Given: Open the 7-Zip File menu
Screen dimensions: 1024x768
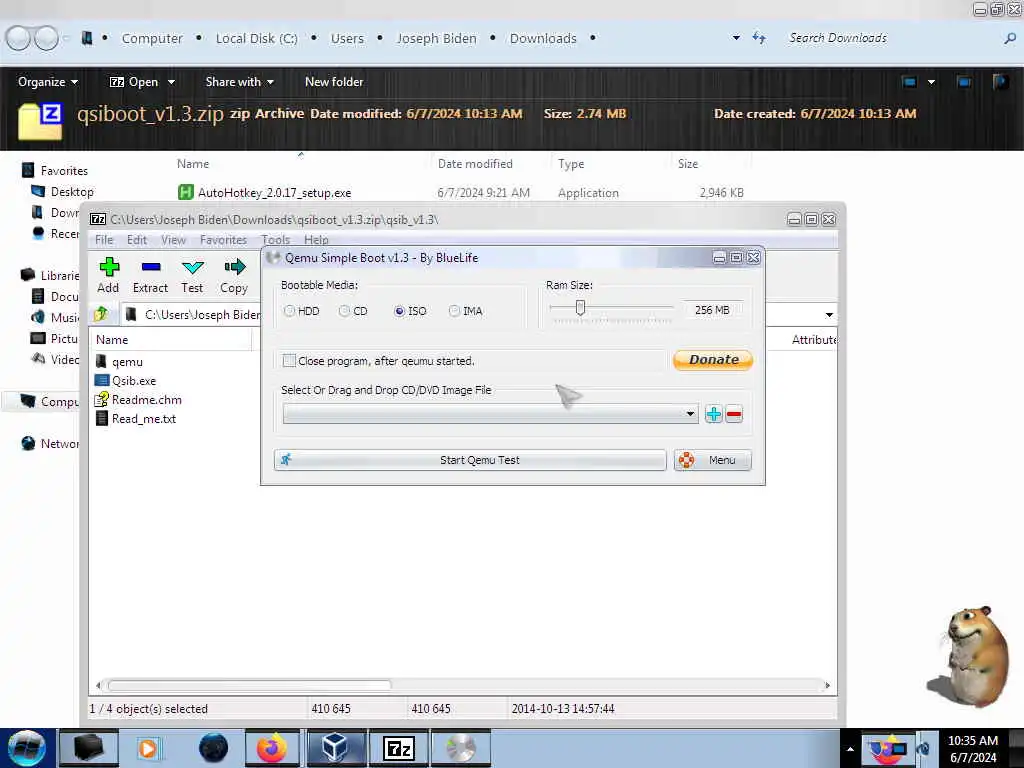Looking at the screenshot, I should click(104, 240).
